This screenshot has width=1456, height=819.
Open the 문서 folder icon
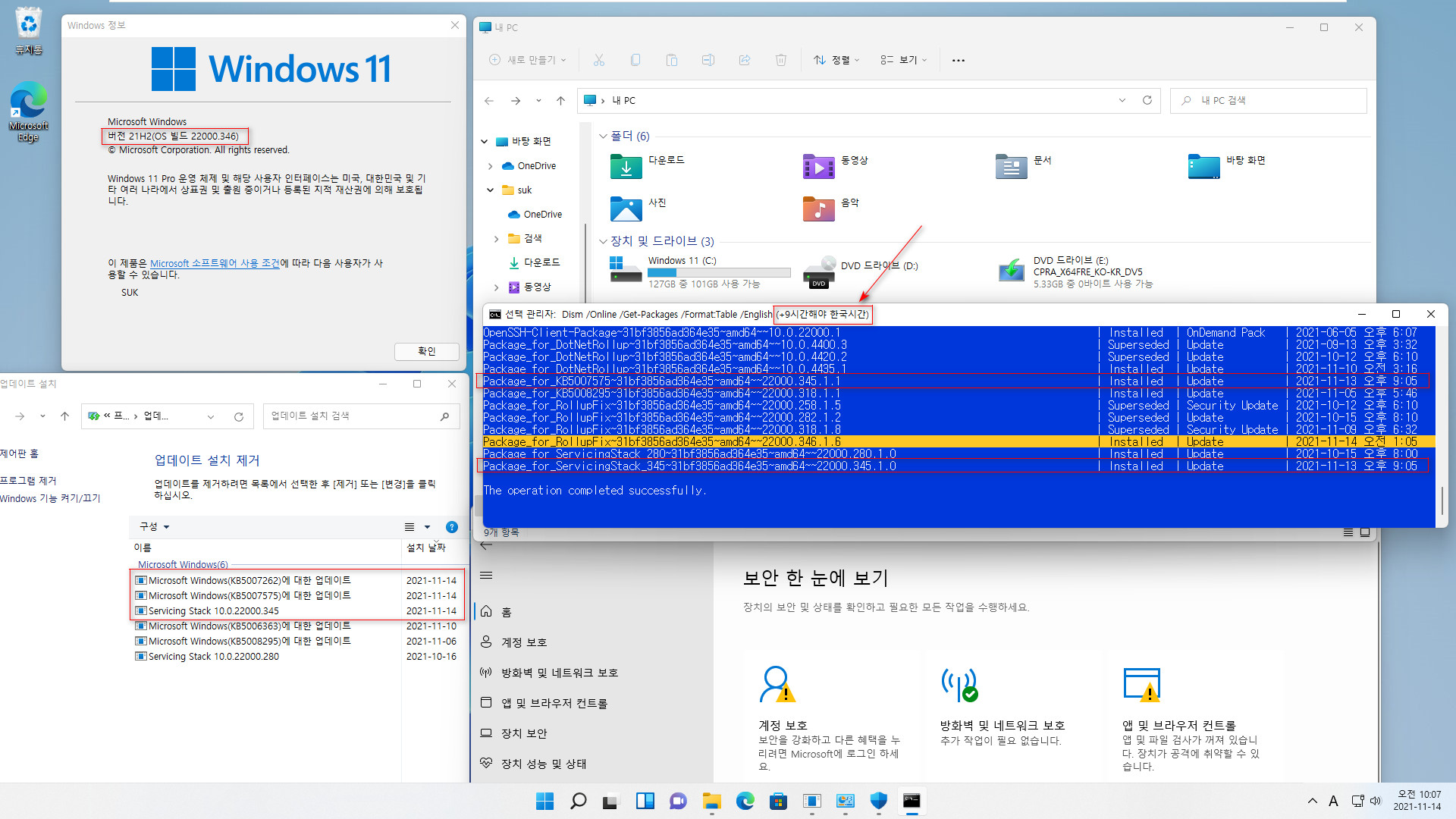(1012, 166)
